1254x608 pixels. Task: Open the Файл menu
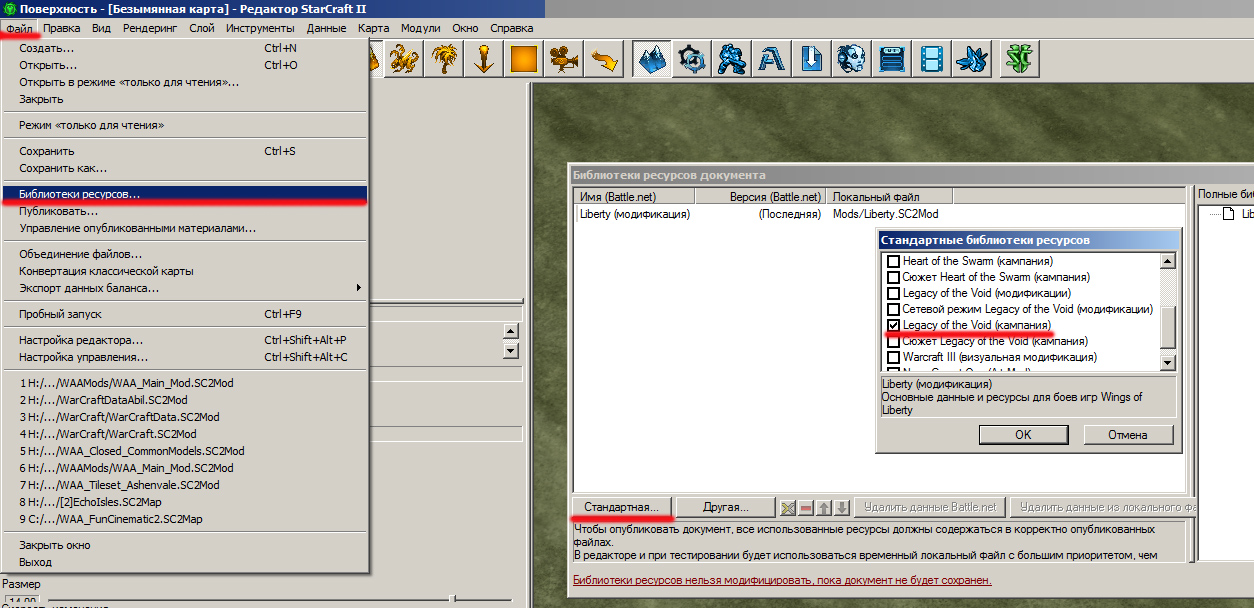19,28
